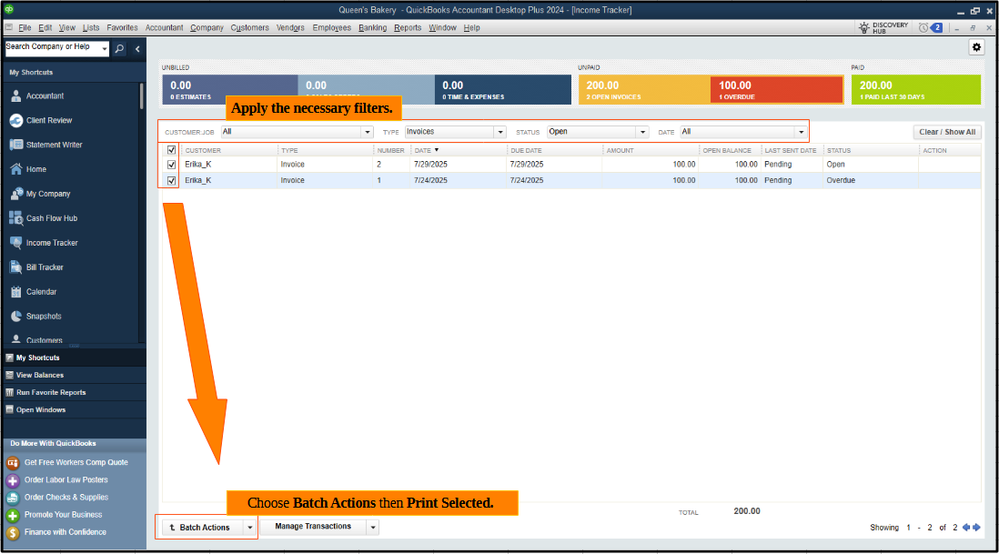Open the search box dropdown arrow
This screenshot has width=999, height=554.
pos(104,49)
